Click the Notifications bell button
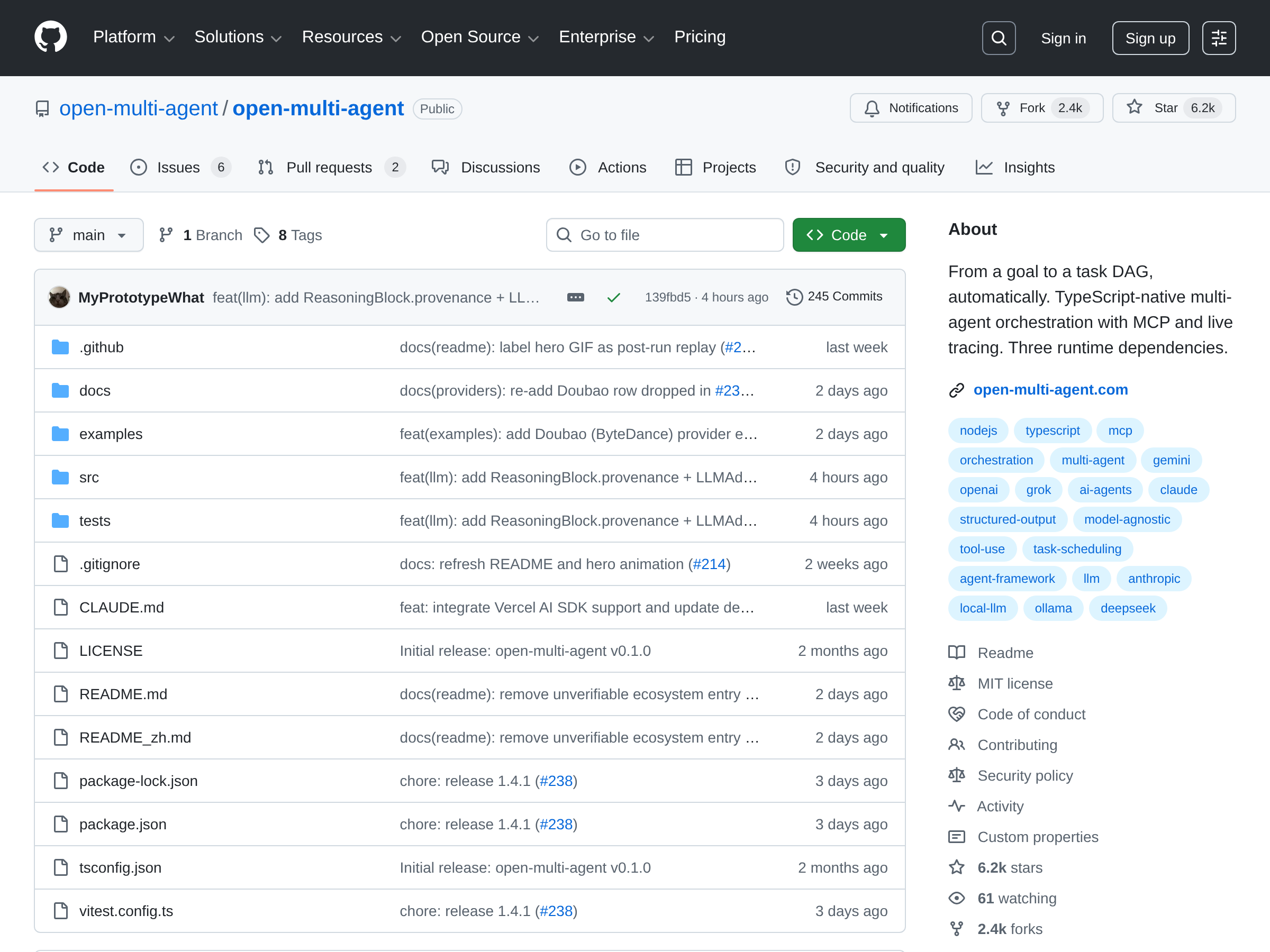This screenshot has height=952, width=1270. click(x=911, y=108)
